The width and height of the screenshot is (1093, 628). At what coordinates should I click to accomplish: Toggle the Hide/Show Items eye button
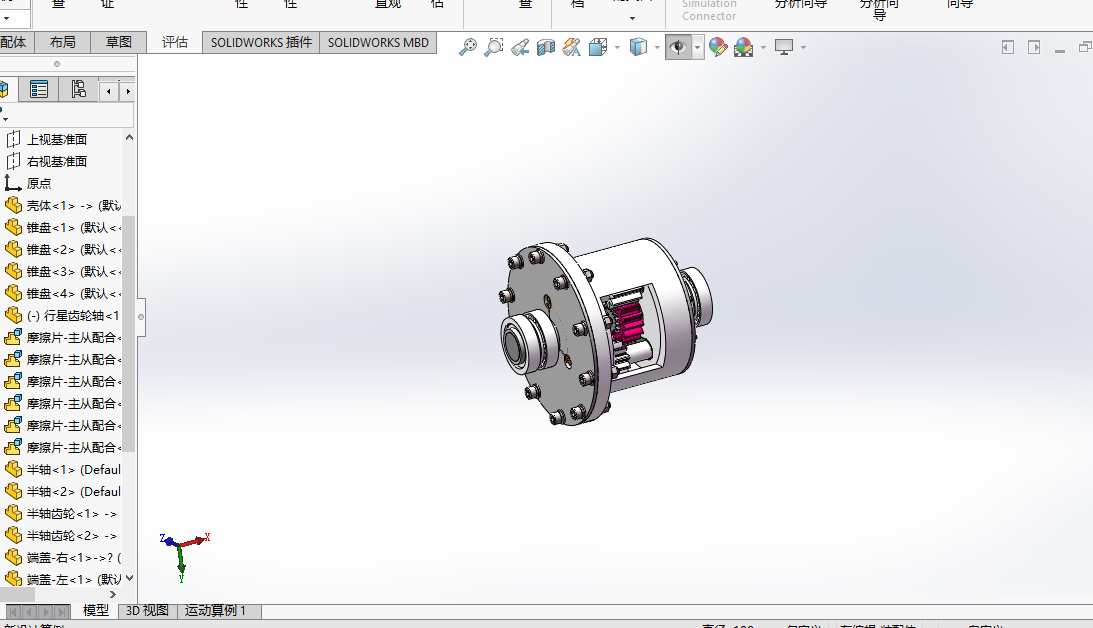click(678, 47)
